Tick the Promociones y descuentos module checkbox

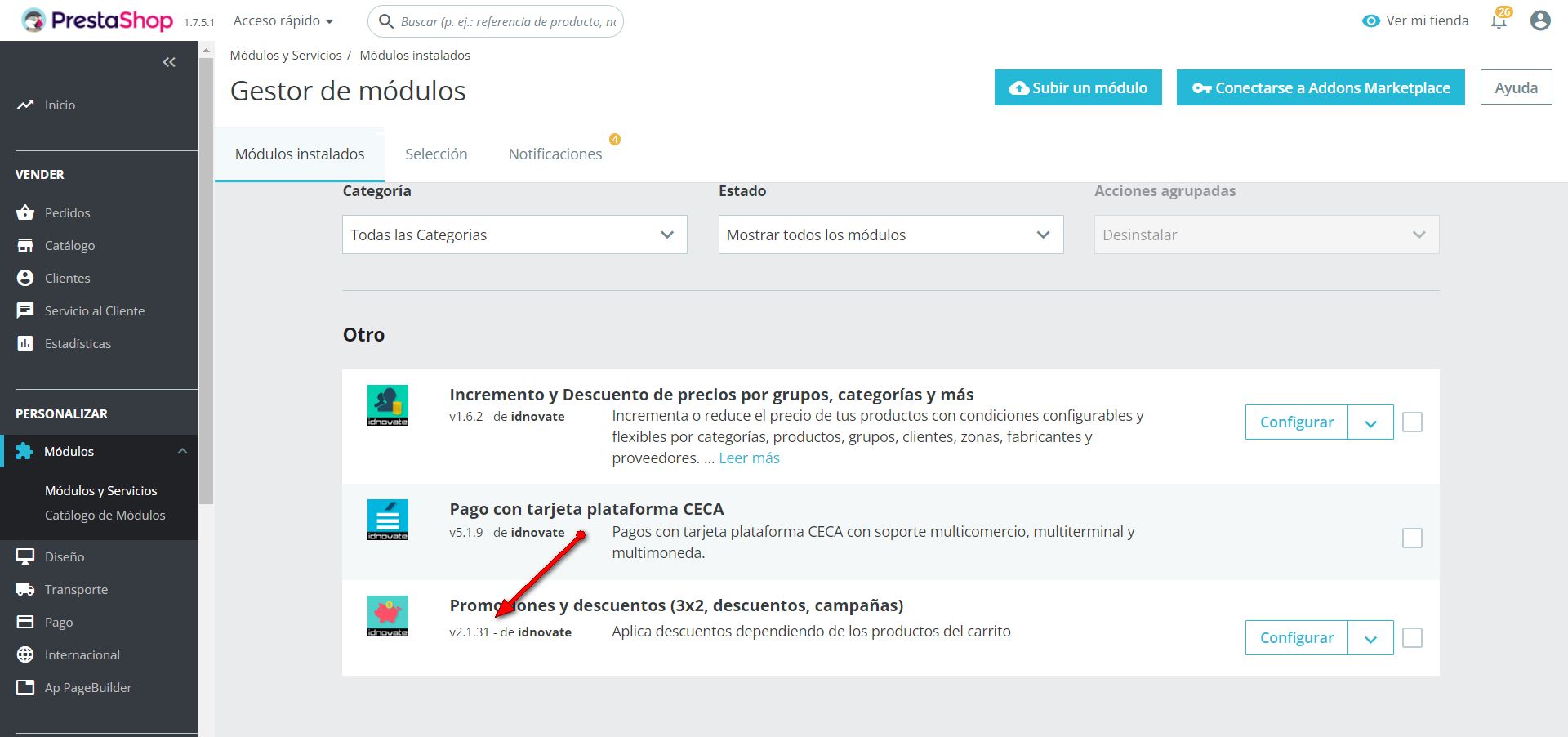[x=1412, y=638]
